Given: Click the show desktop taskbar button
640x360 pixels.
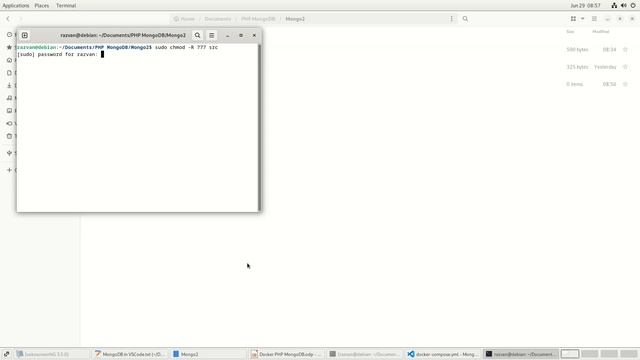Looking at the screenshot, I should 6,354.
